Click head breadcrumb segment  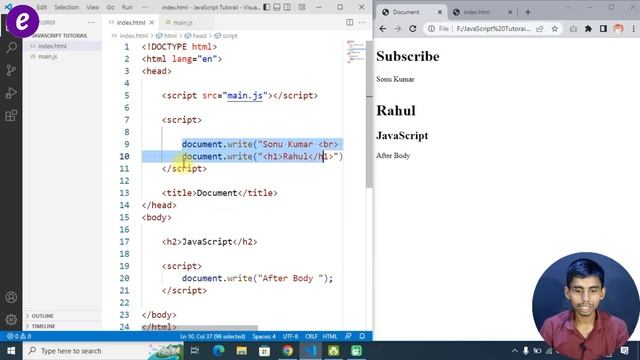pyautogui.click(x=196, y=36)
